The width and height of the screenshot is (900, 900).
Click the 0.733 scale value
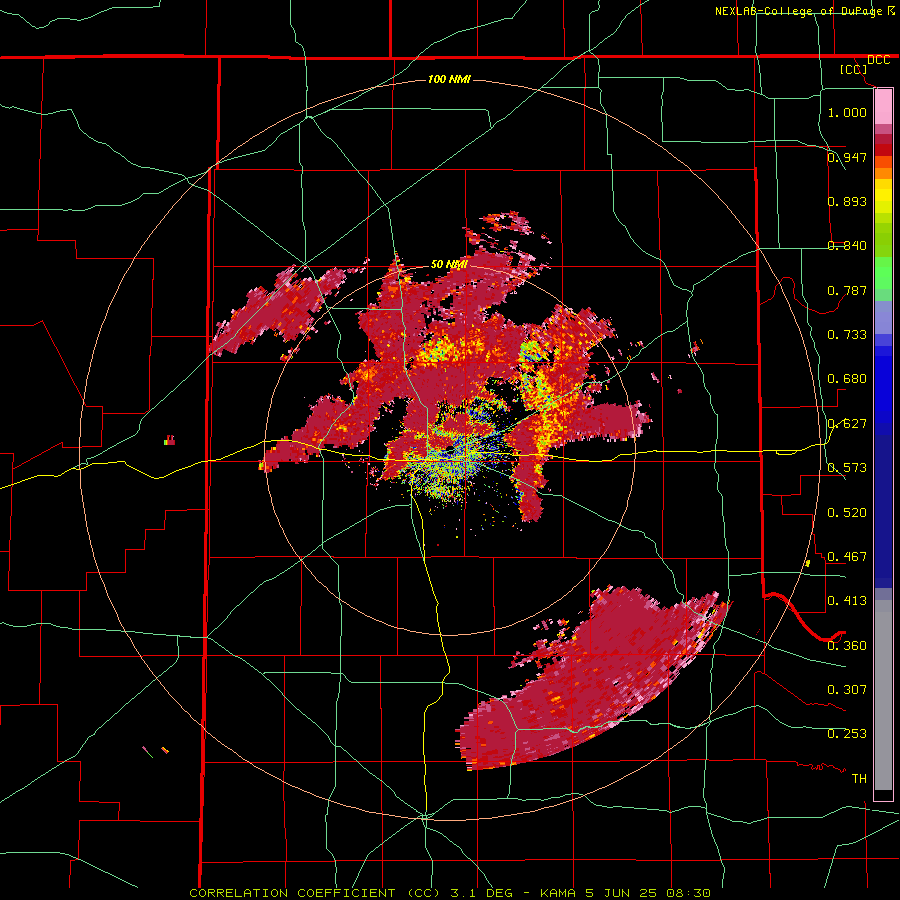(x=847, y=334)
